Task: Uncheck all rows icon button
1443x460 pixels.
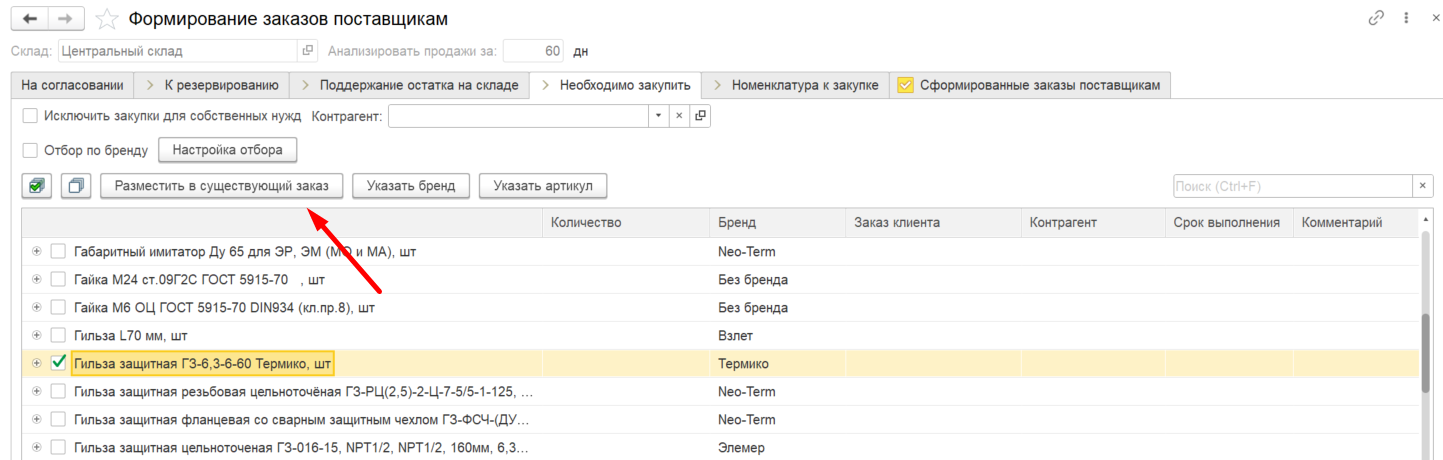Action: [76, 185]
